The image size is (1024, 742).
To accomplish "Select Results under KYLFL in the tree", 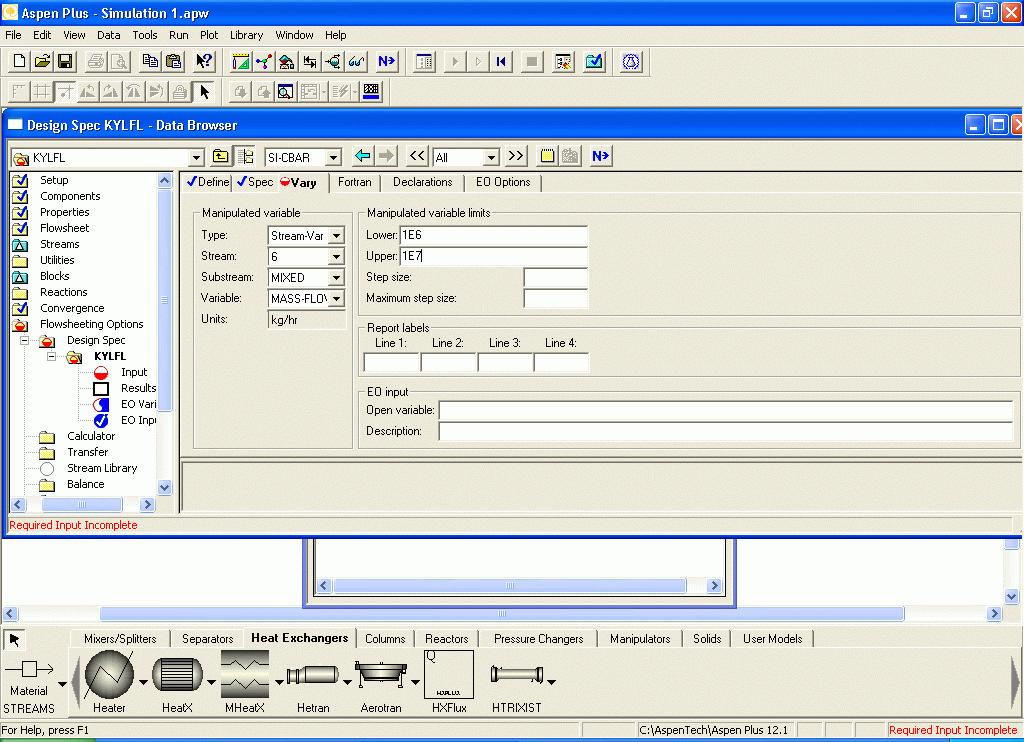I will [138, 388].
